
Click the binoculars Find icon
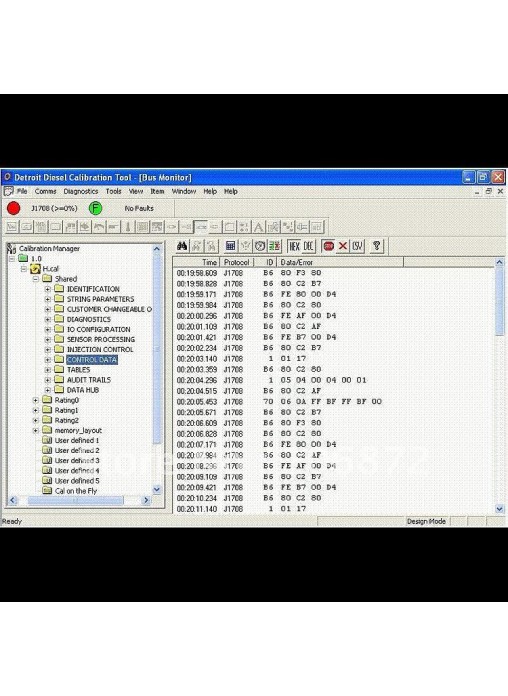tap(182, 246)
